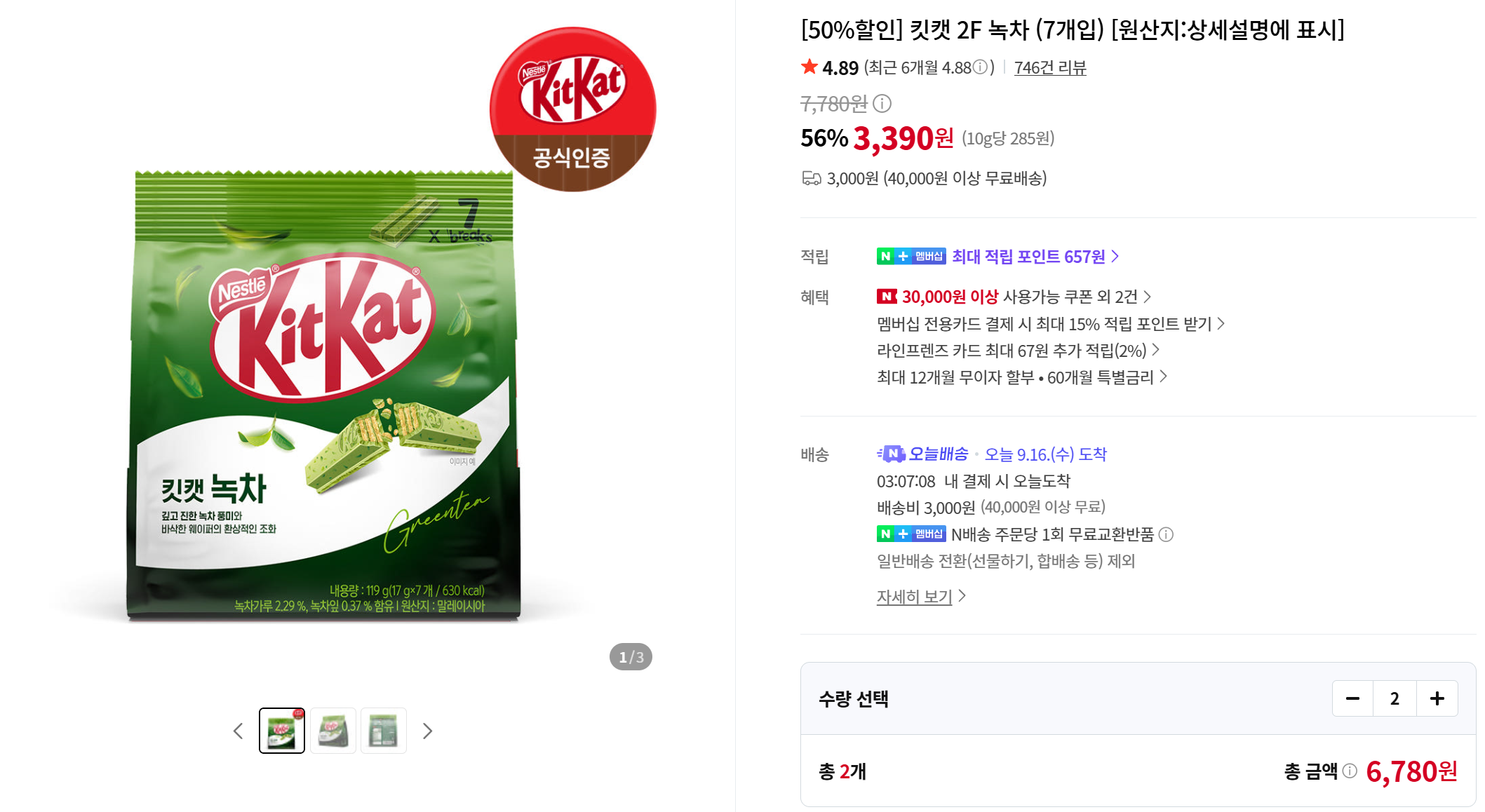Click info icon after 무료교환반품 text

[x=1166, y=534]
